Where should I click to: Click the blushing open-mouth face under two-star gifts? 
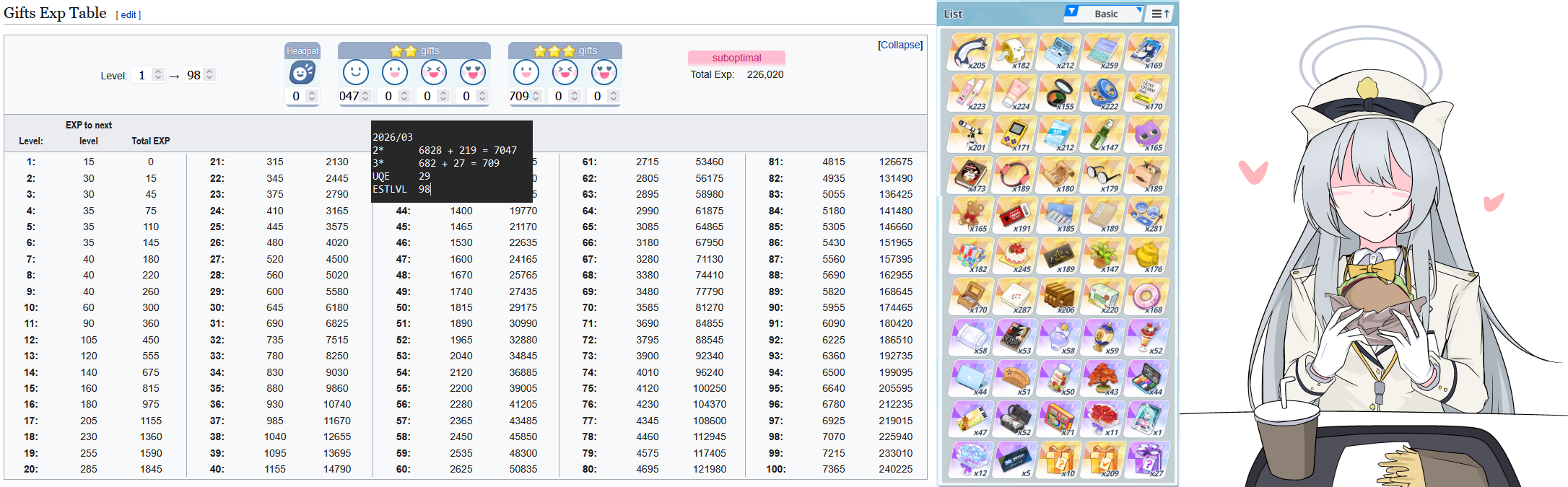394,73
